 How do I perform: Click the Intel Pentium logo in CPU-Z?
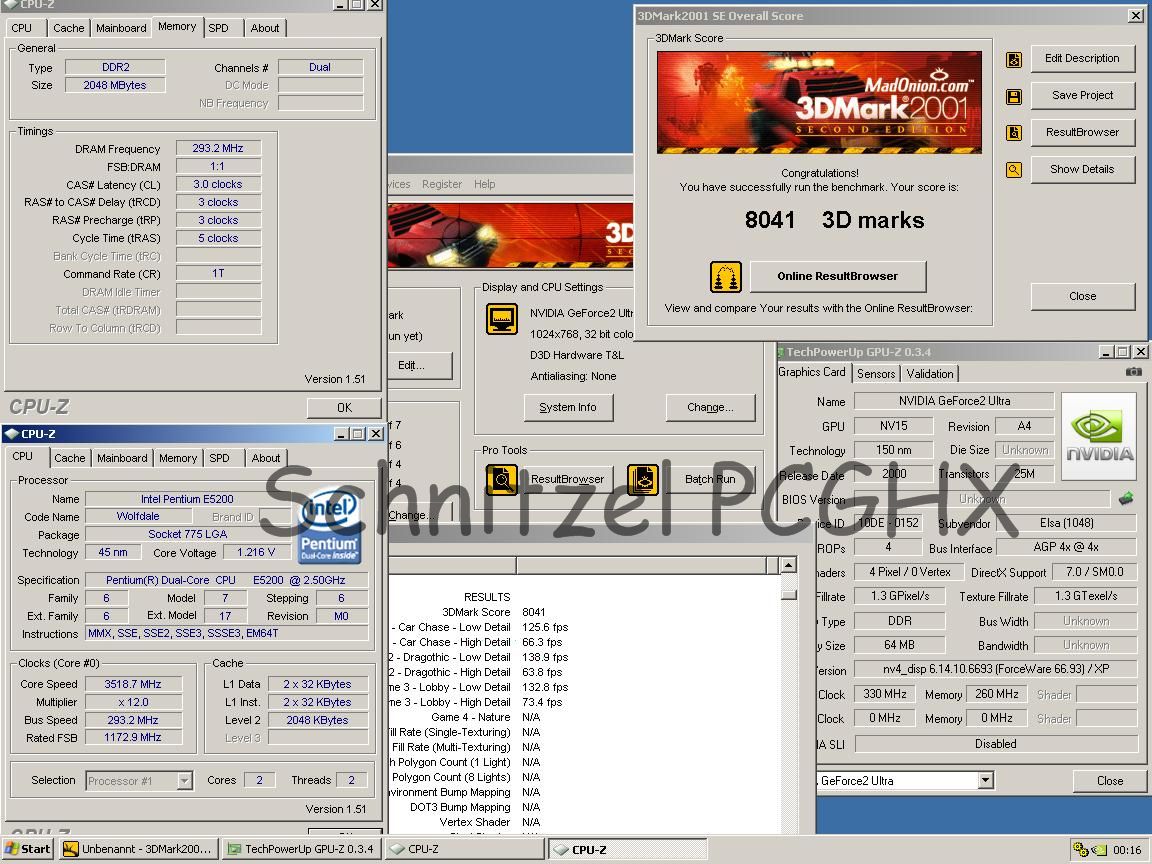tap(329, 526)
